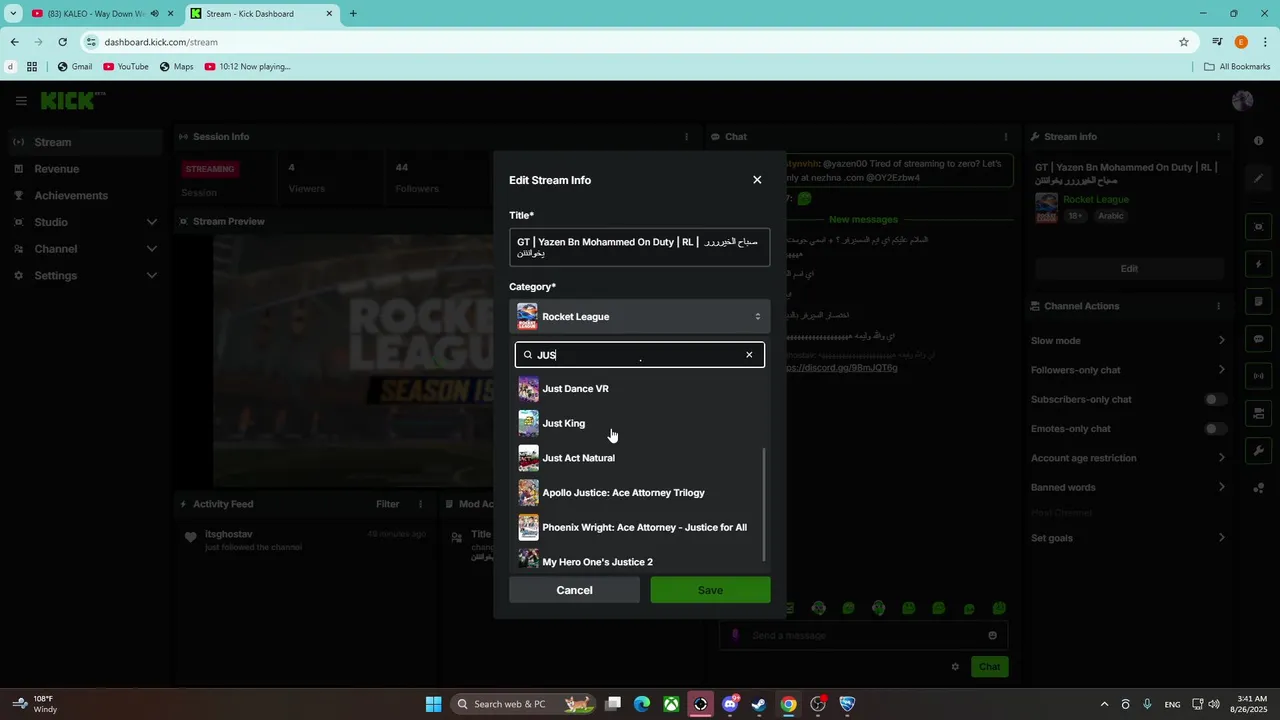Image resolution: width=1280 pixels, height=720 pixels.
Task: Open Maps bookmark
Action: pos(176,67)
